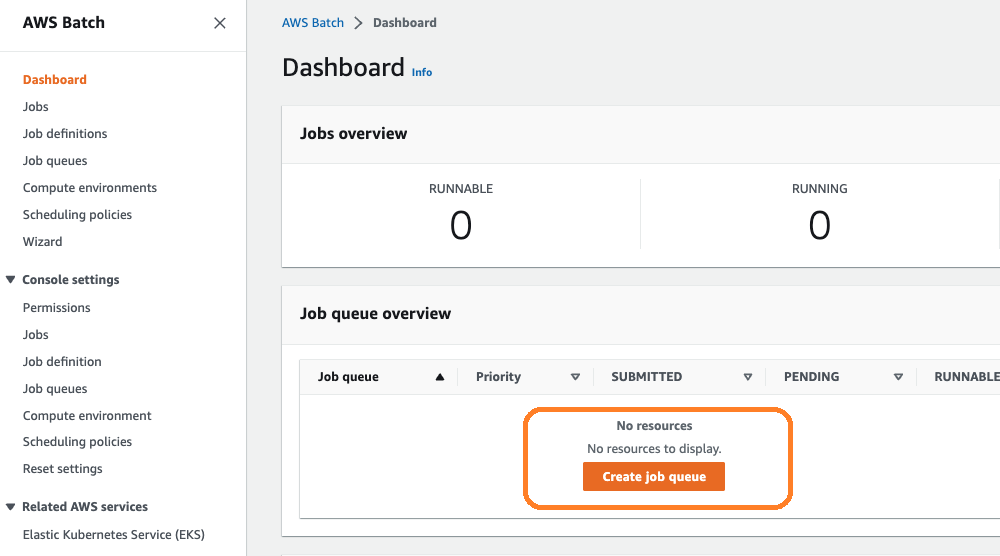
Task: Open Compute environment console setting
Action: pos(87,415)
